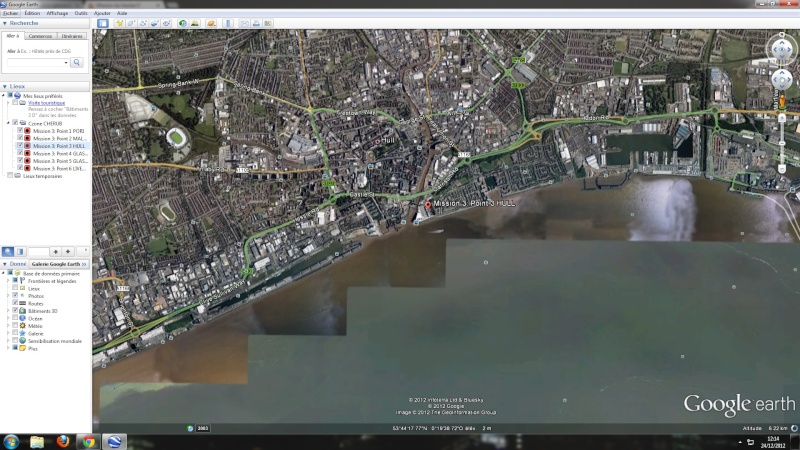Uncheck Mission 3: Point 2 MAL checkbox
800x450 pixels.
click(x=20, y=138)
